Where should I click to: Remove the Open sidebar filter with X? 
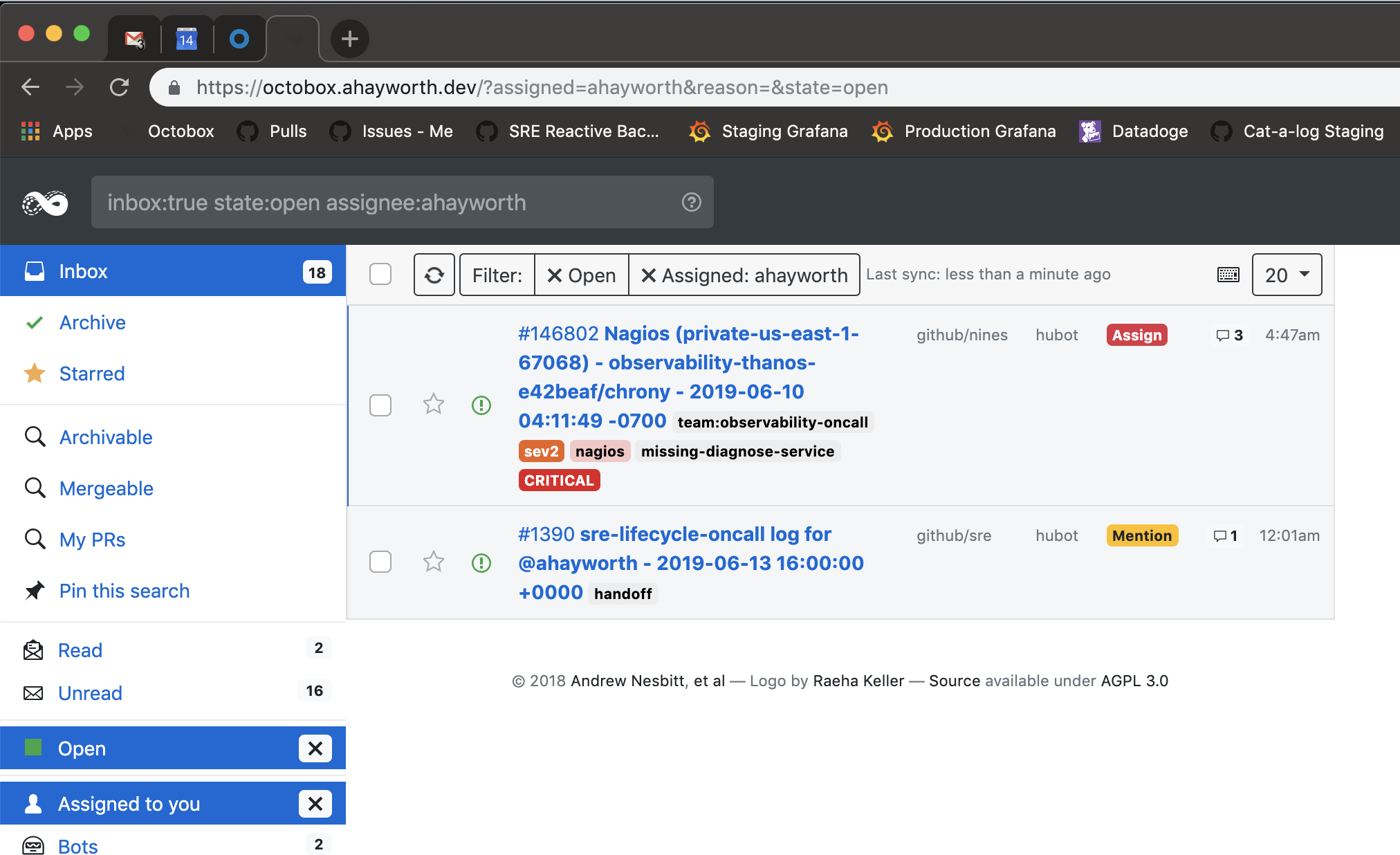click(315, 748)
